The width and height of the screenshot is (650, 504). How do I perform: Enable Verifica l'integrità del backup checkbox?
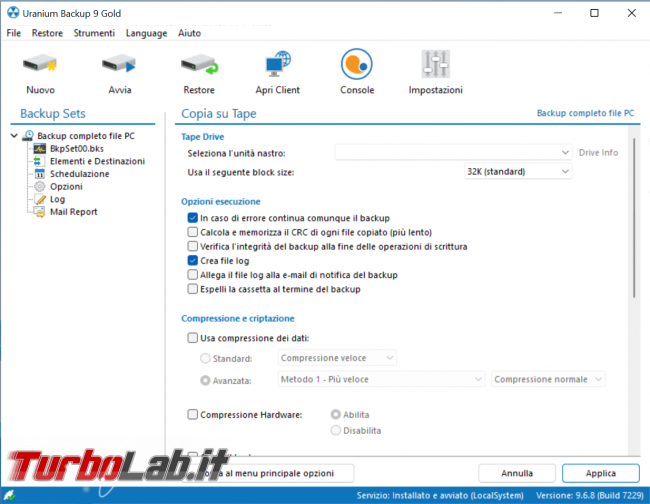[192, 246]
